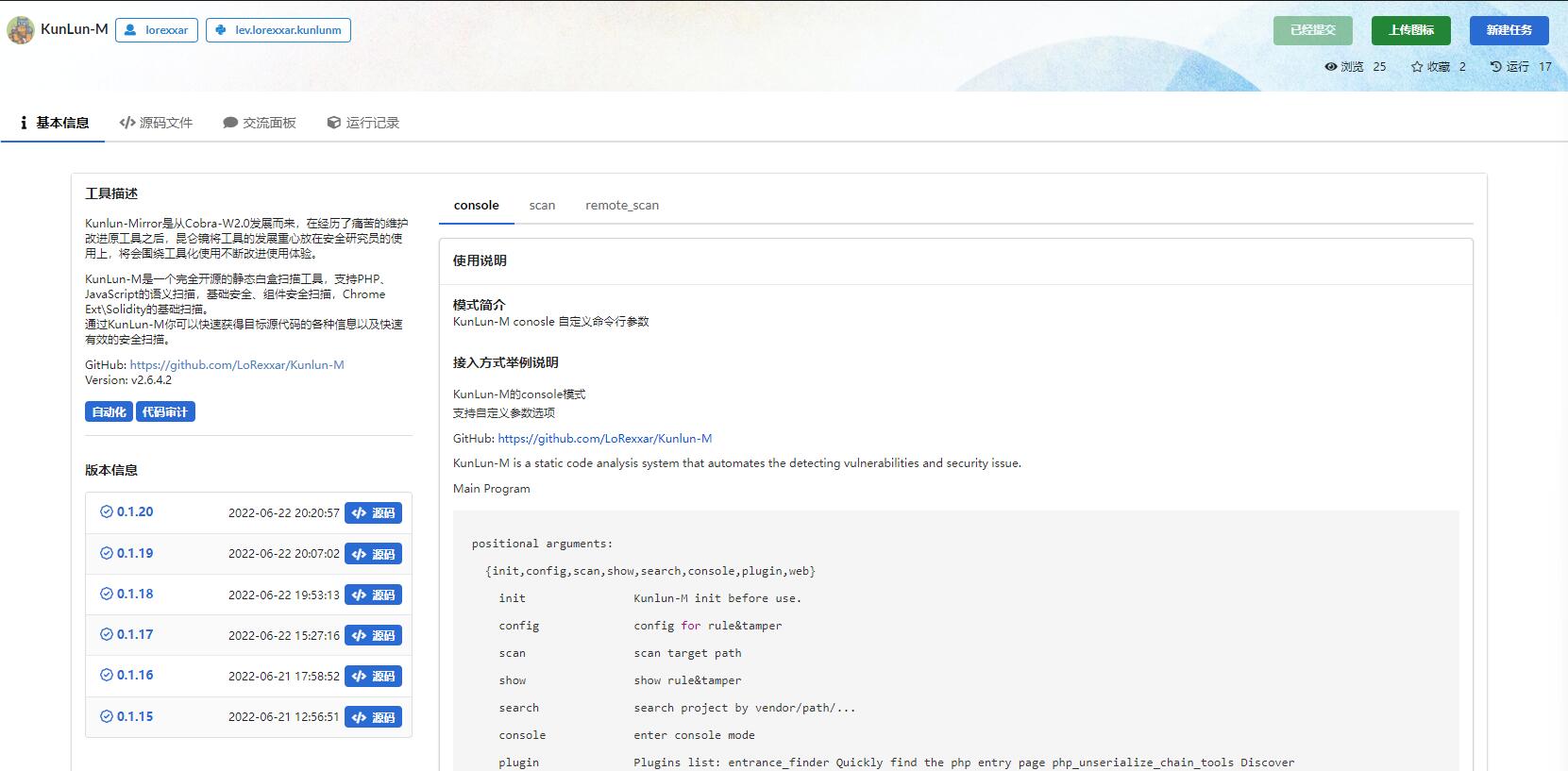Viewport: 1568px width, 771px height.
Task: Click timestamp 2022-06-22 19:53:13
Action: coord(284,595)
